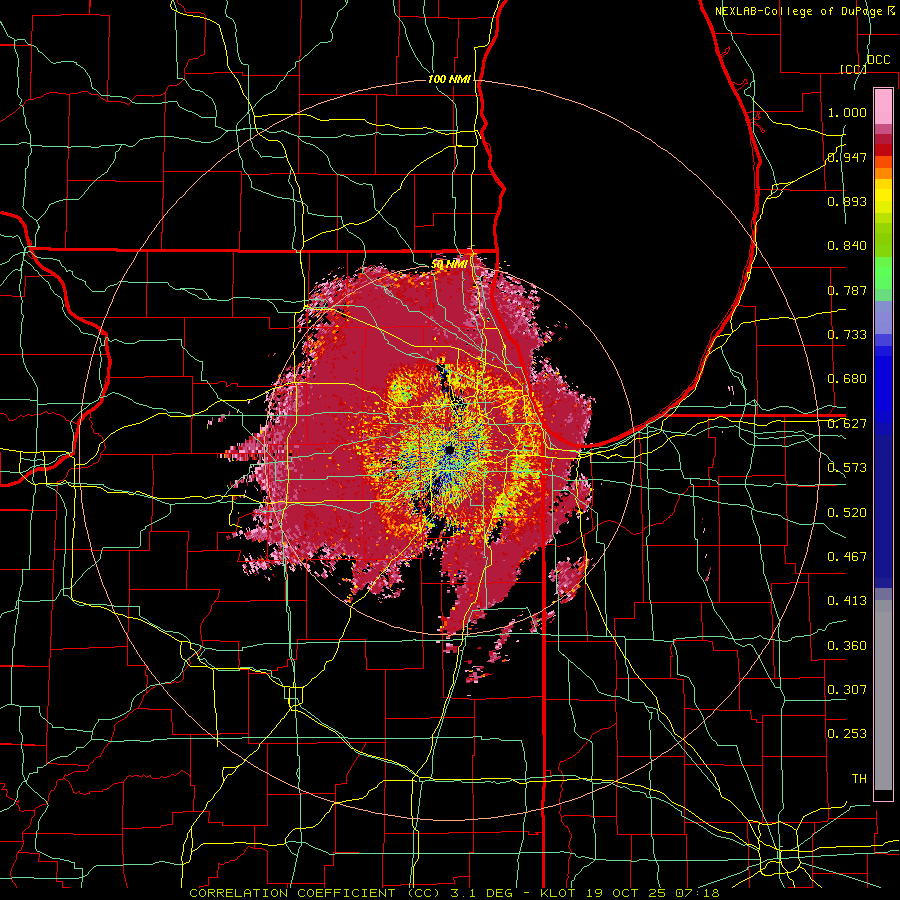Screen dimensions: 900x900
Task: Pick the lavender swatch on the color bar
Action: [883, 317]
